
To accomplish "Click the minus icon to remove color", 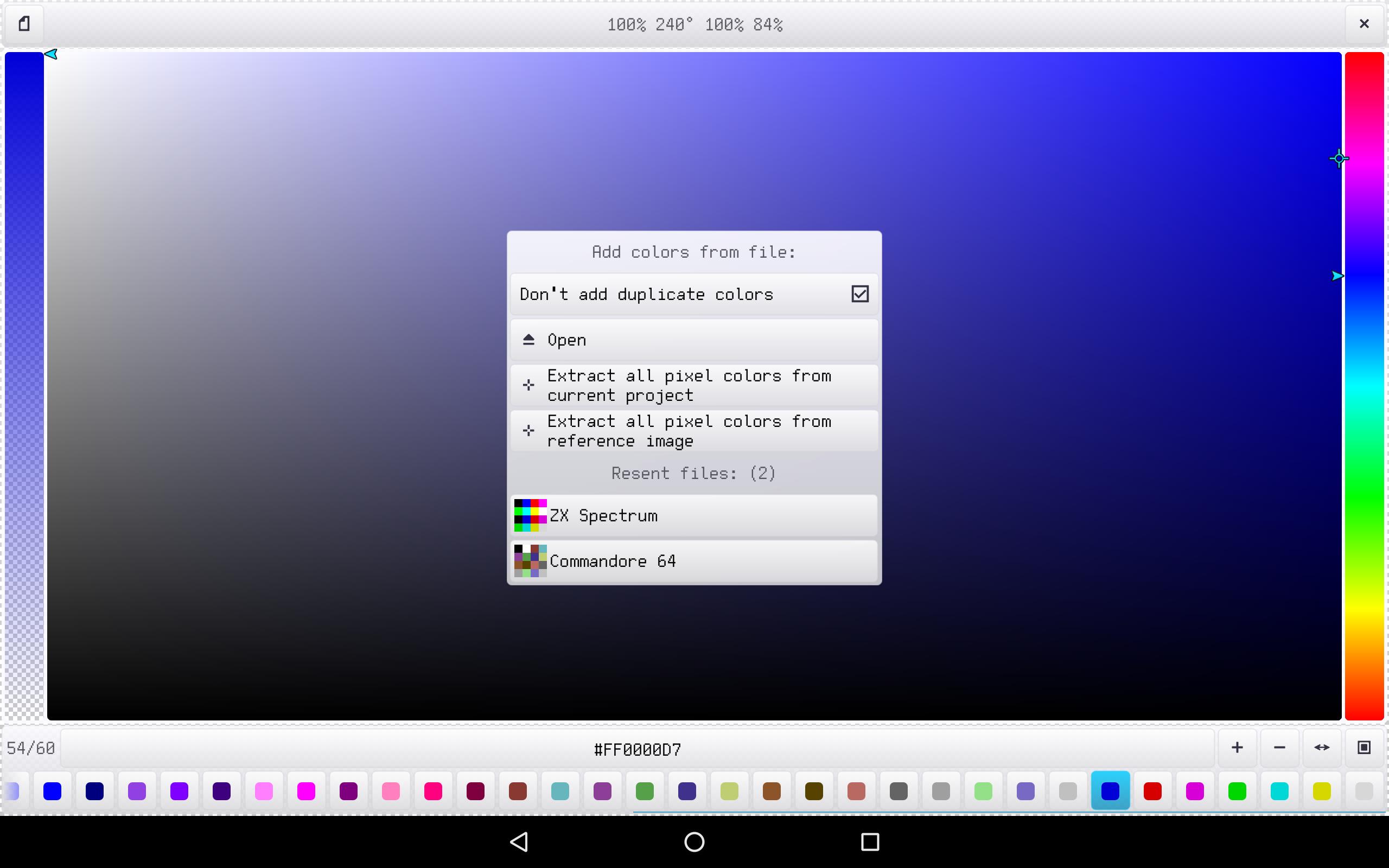I will pyautogui.click(x=1279, y=748).
